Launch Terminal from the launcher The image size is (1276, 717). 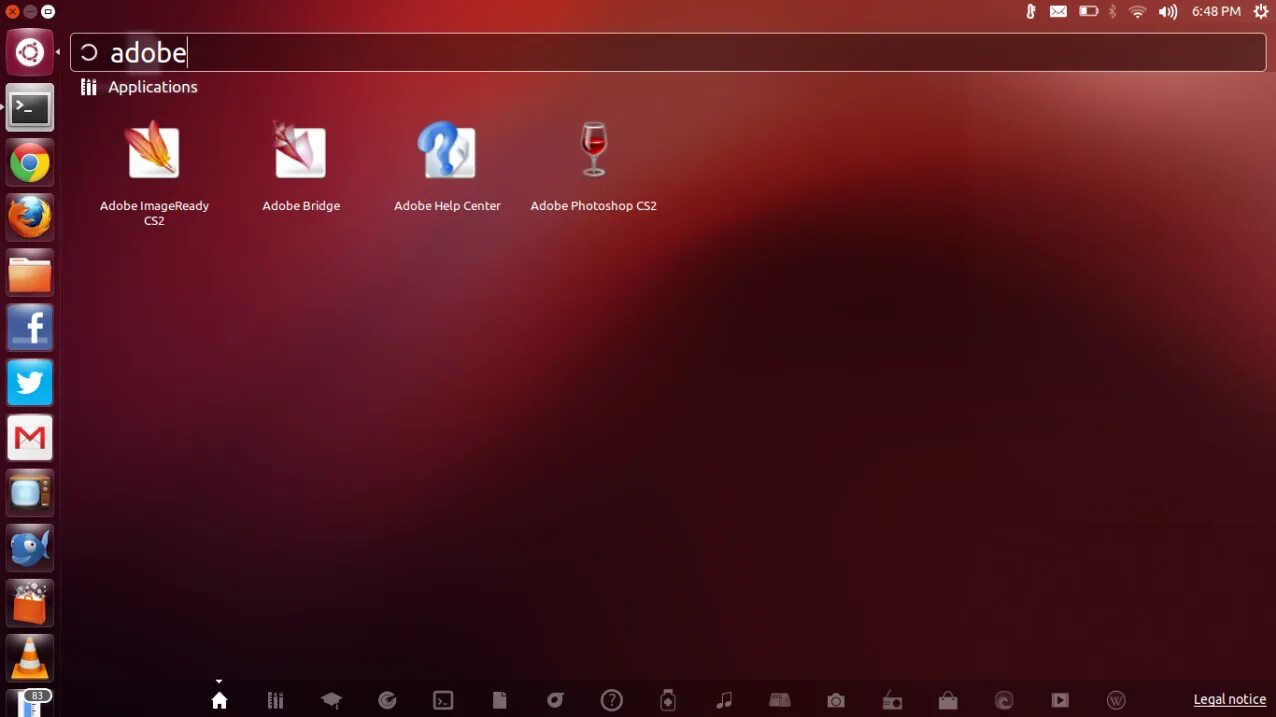[x=30, y=107]
